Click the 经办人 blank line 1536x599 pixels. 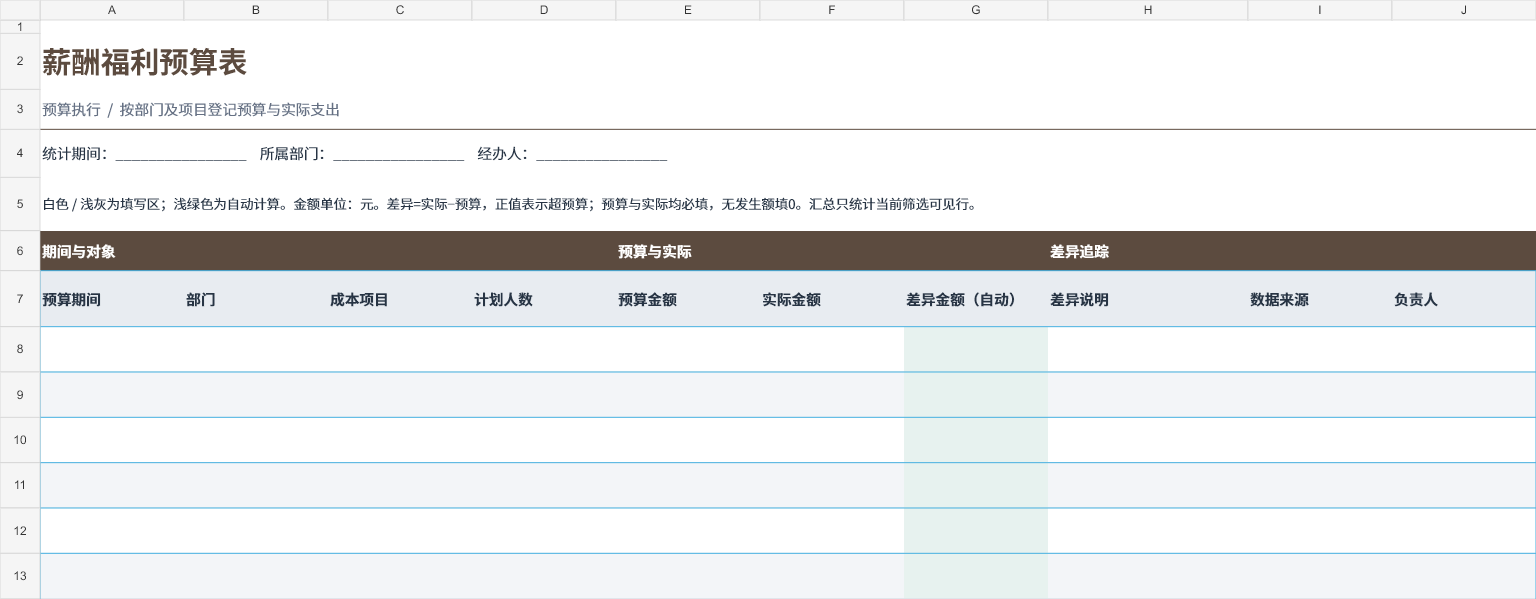pos(601,155)
